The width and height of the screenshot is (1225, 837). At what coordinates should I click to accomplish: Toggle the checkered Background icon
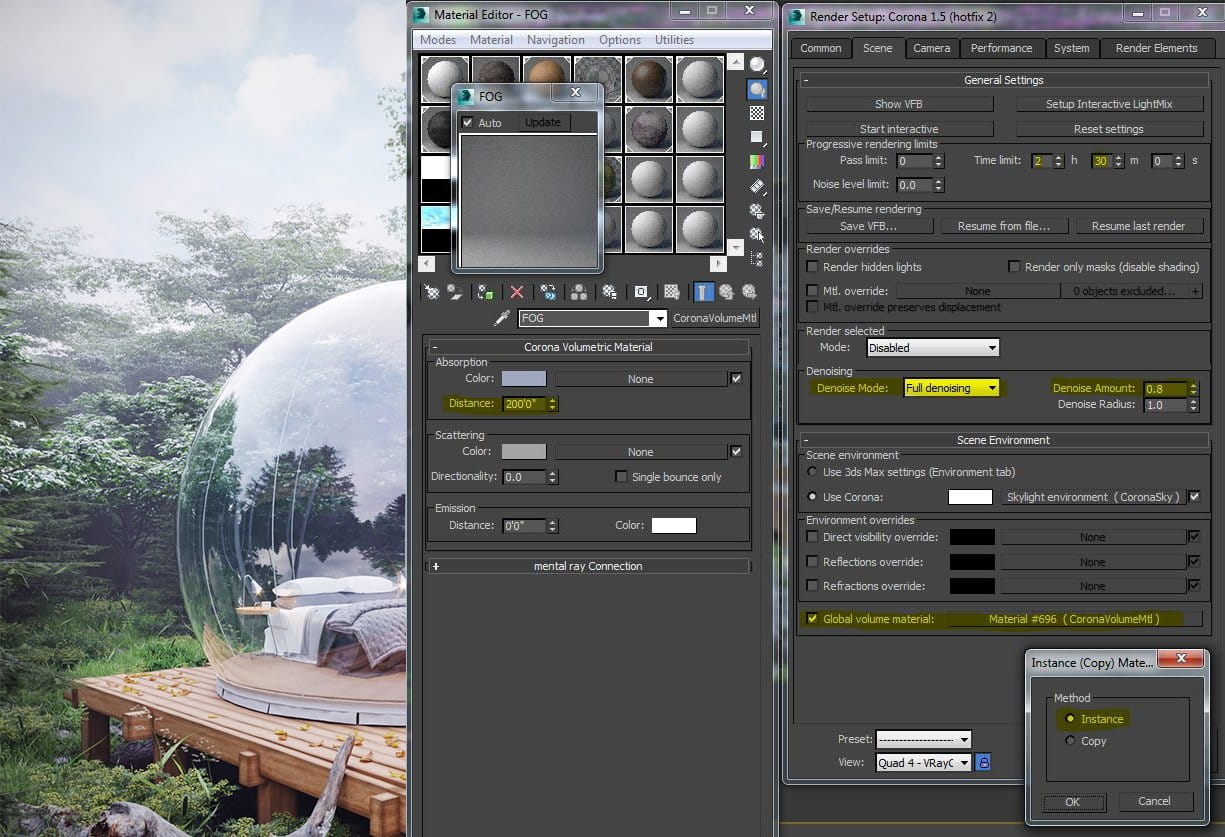tap(757, 113)
